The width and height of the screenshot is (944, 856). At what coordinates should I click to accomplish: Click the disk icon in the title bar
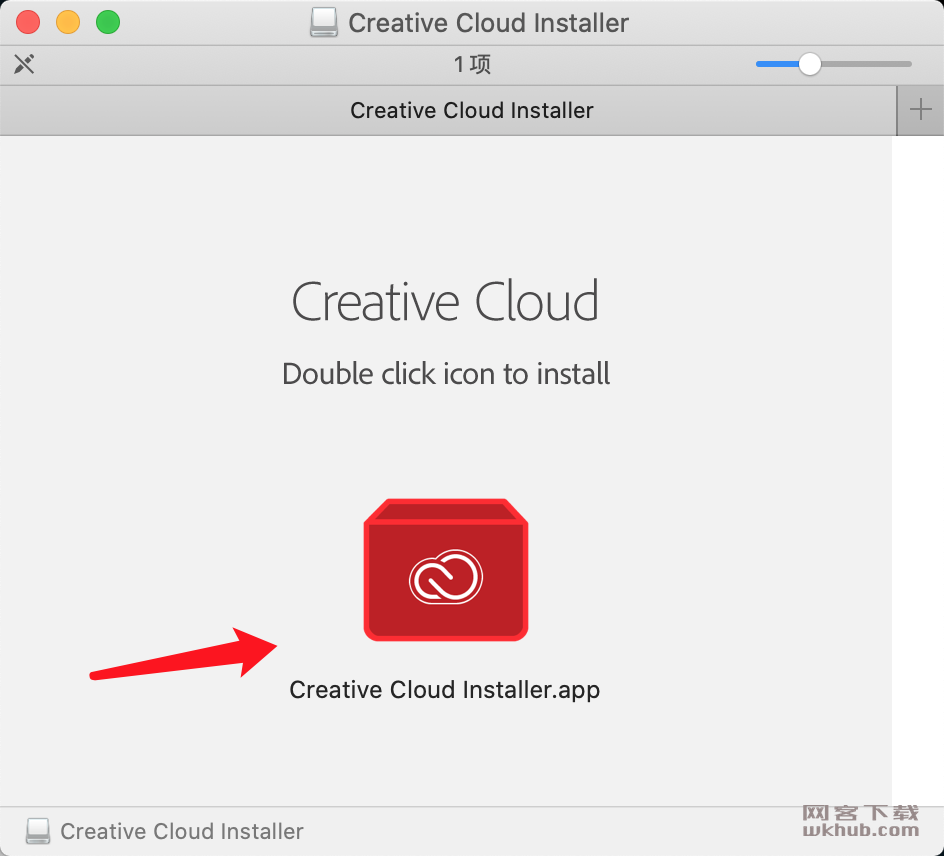click(324, 23)
